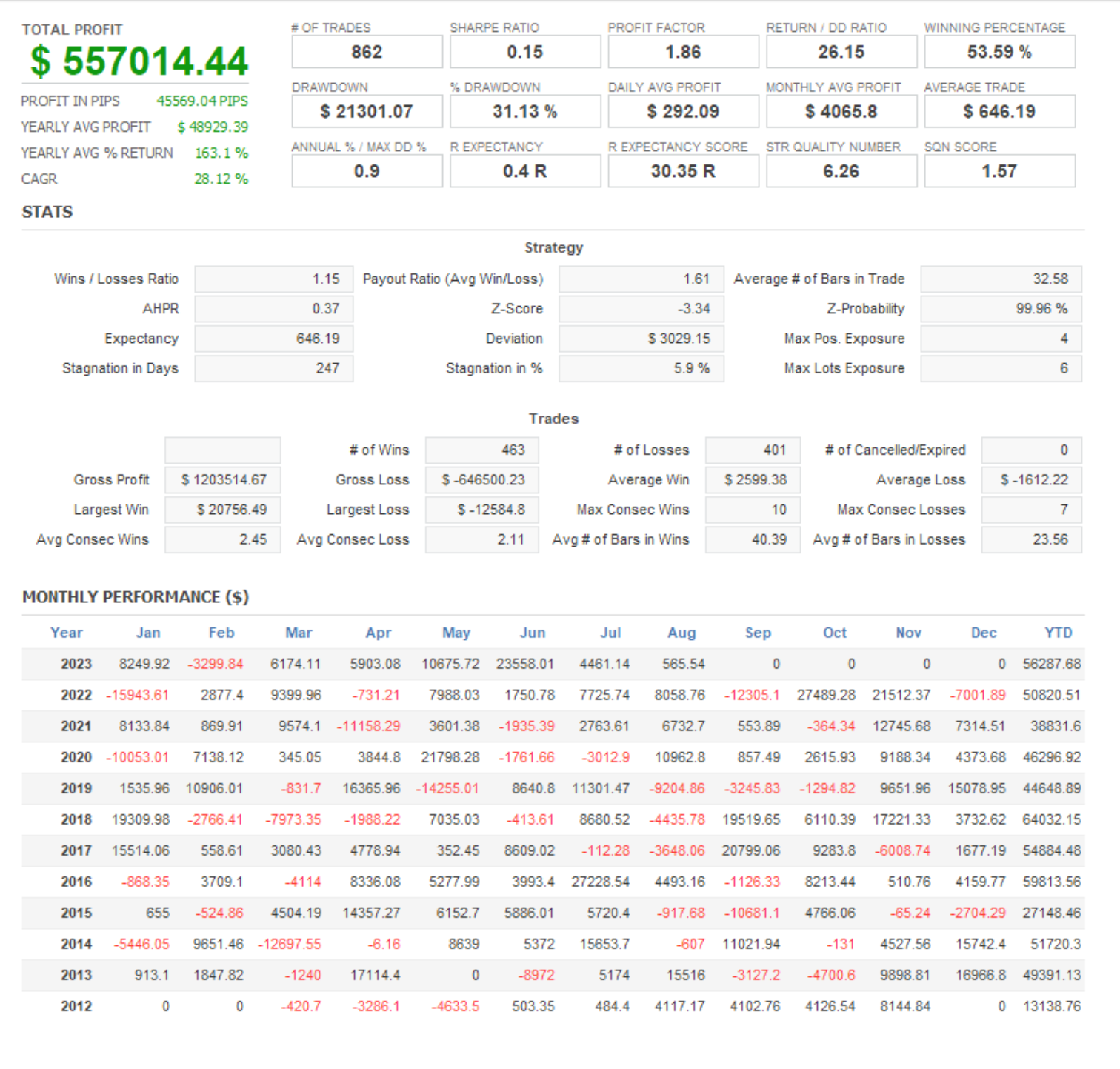Click Yearly Avg % Return value 163.1 %

click(221, 153)
